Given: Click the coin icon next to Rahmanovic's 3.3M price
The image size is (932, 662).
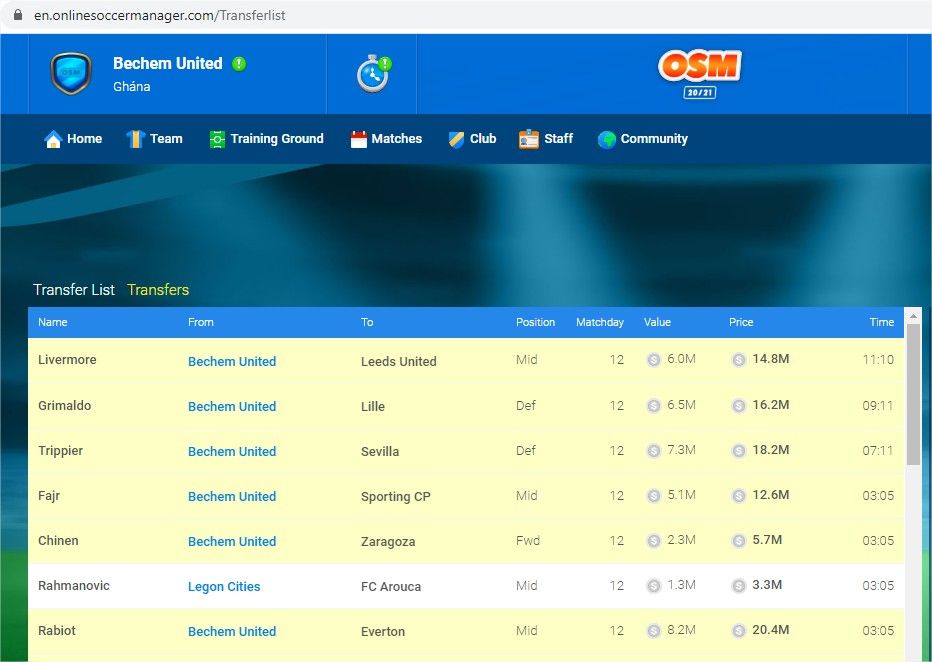Looking at the screenshot, I should pos(739,586).
